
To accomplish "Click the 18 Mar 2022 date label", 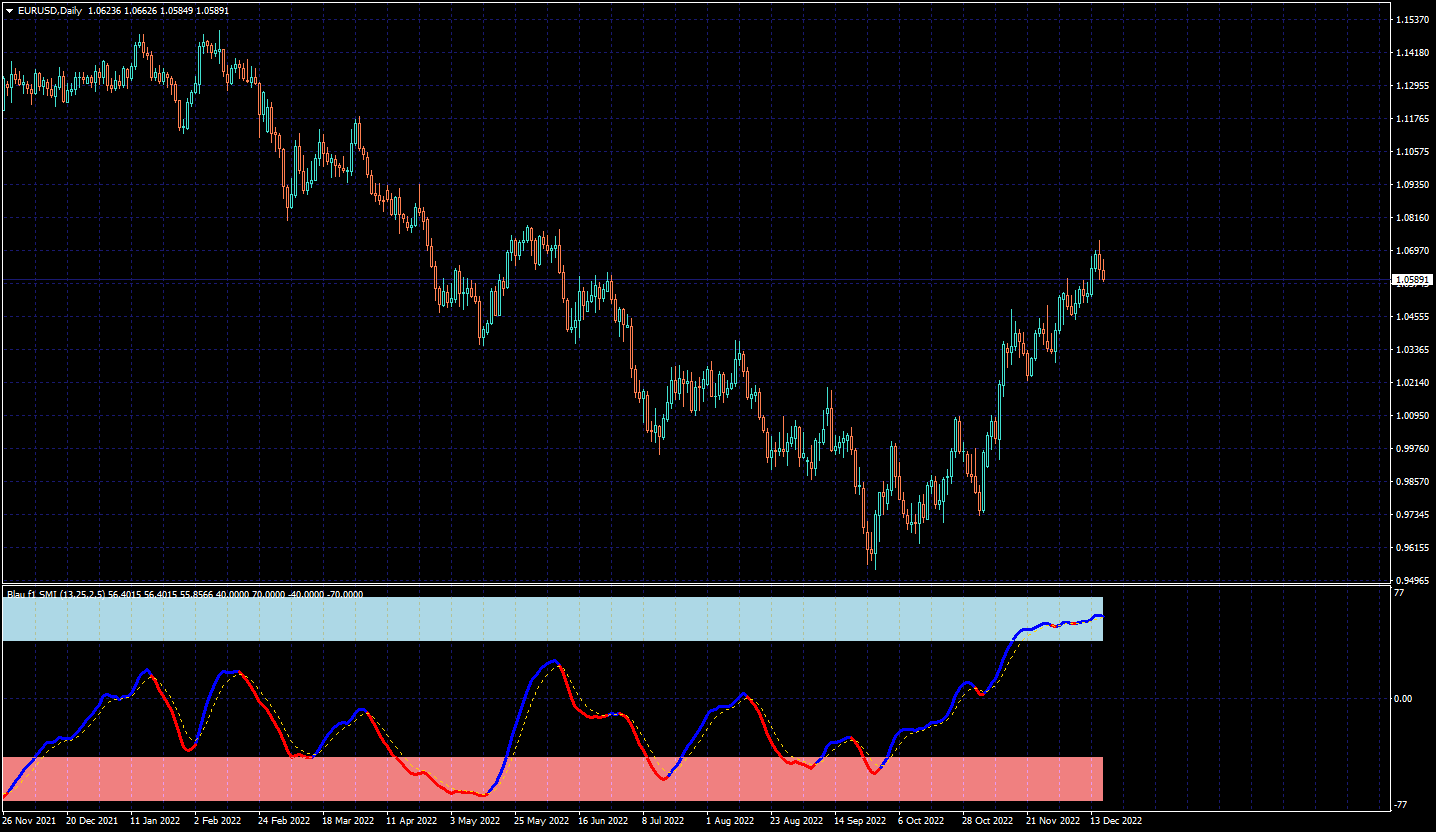I will pos(347,821).
